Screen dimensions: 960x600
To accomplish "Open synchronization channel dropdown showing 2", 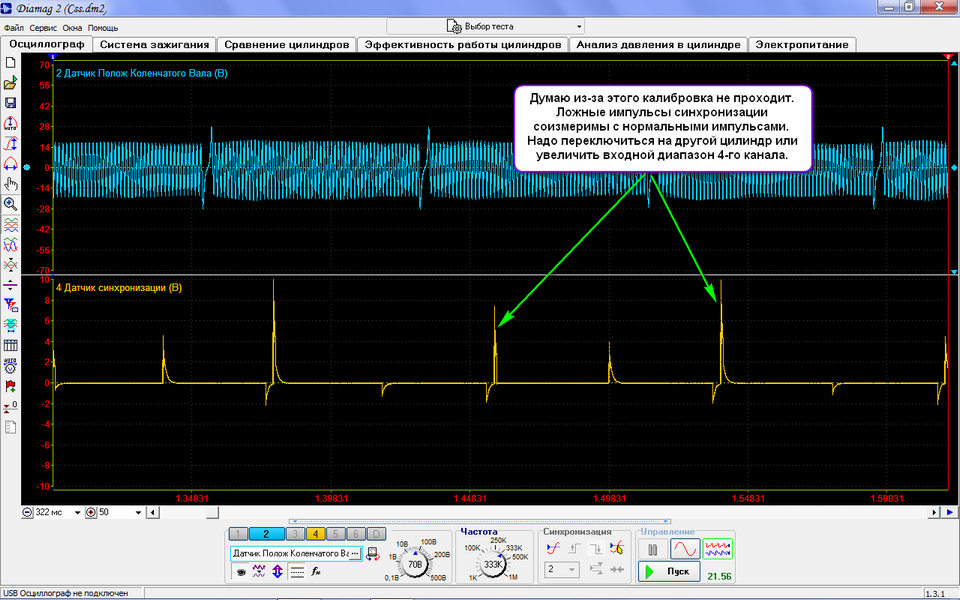I will (x=561, y=569).
